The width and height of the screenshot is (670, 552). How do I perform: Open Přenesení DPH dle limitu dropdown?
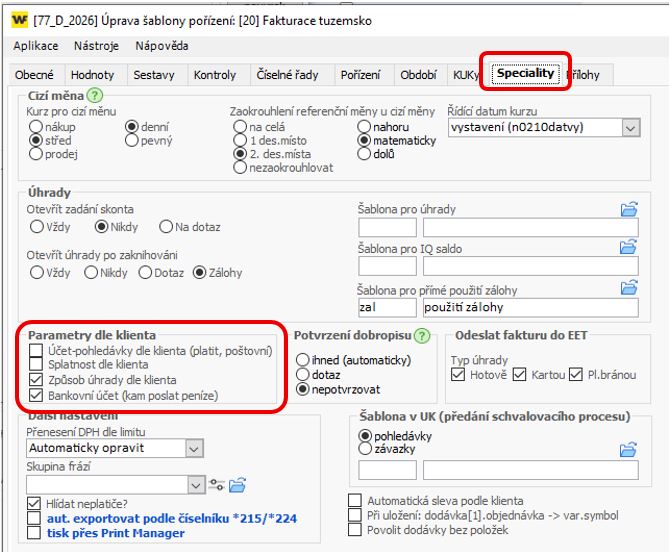click(194, 449)
